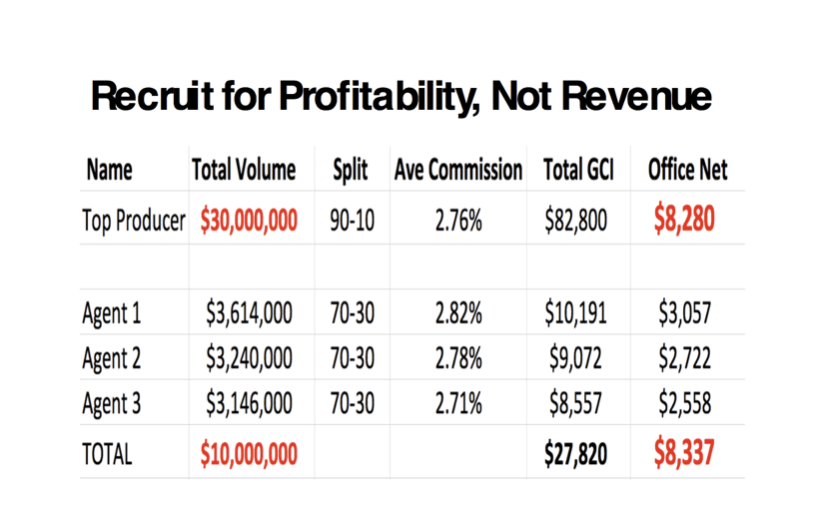824x518 pixels.
Task: Click the red $8,280 office net value
Action: tap(685, 220)
